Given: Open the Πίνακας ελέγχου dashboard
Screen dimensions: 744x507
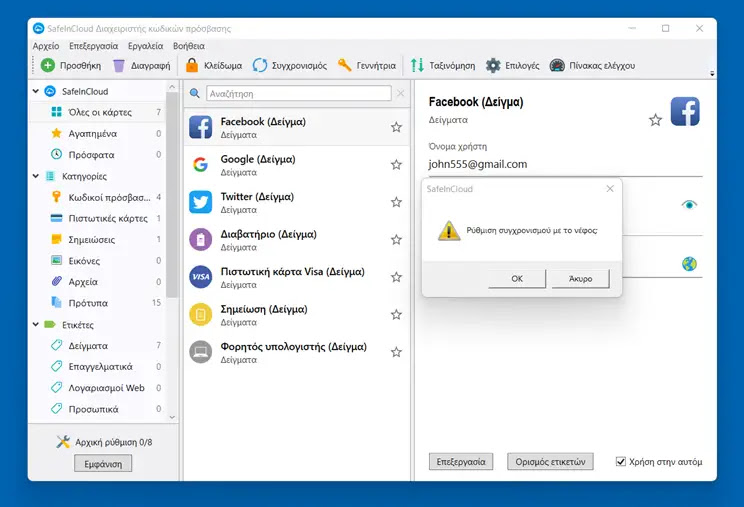Looking at the screenshot, I should 592,65.
